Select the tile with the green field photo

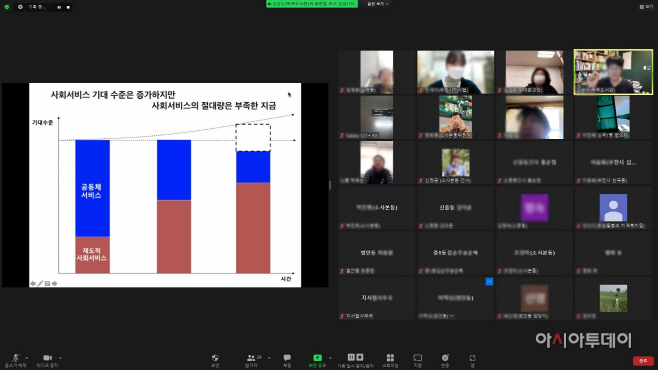(x=613, y=298)
